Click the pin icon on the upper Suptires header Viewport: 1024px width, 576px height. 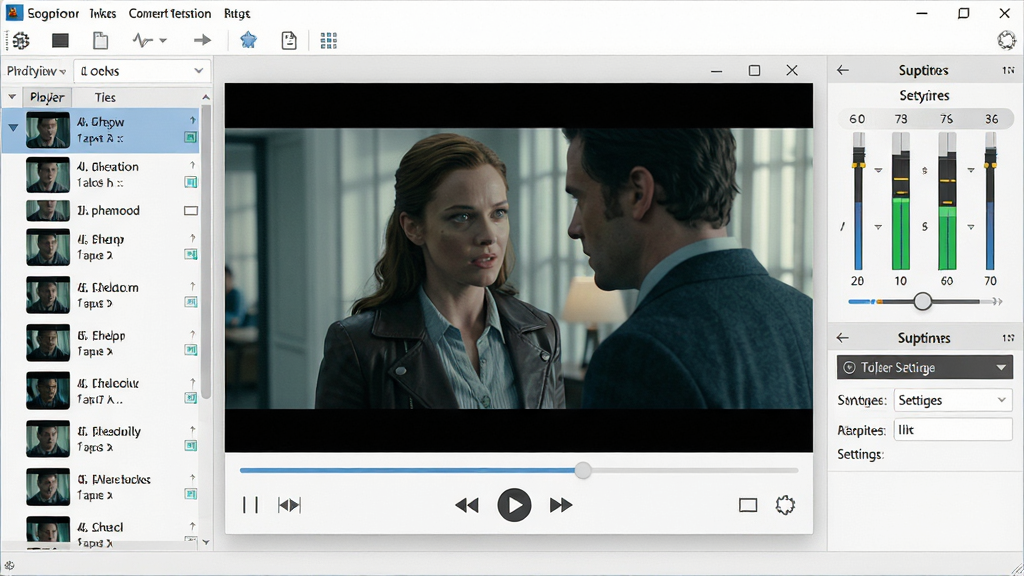1008,70
